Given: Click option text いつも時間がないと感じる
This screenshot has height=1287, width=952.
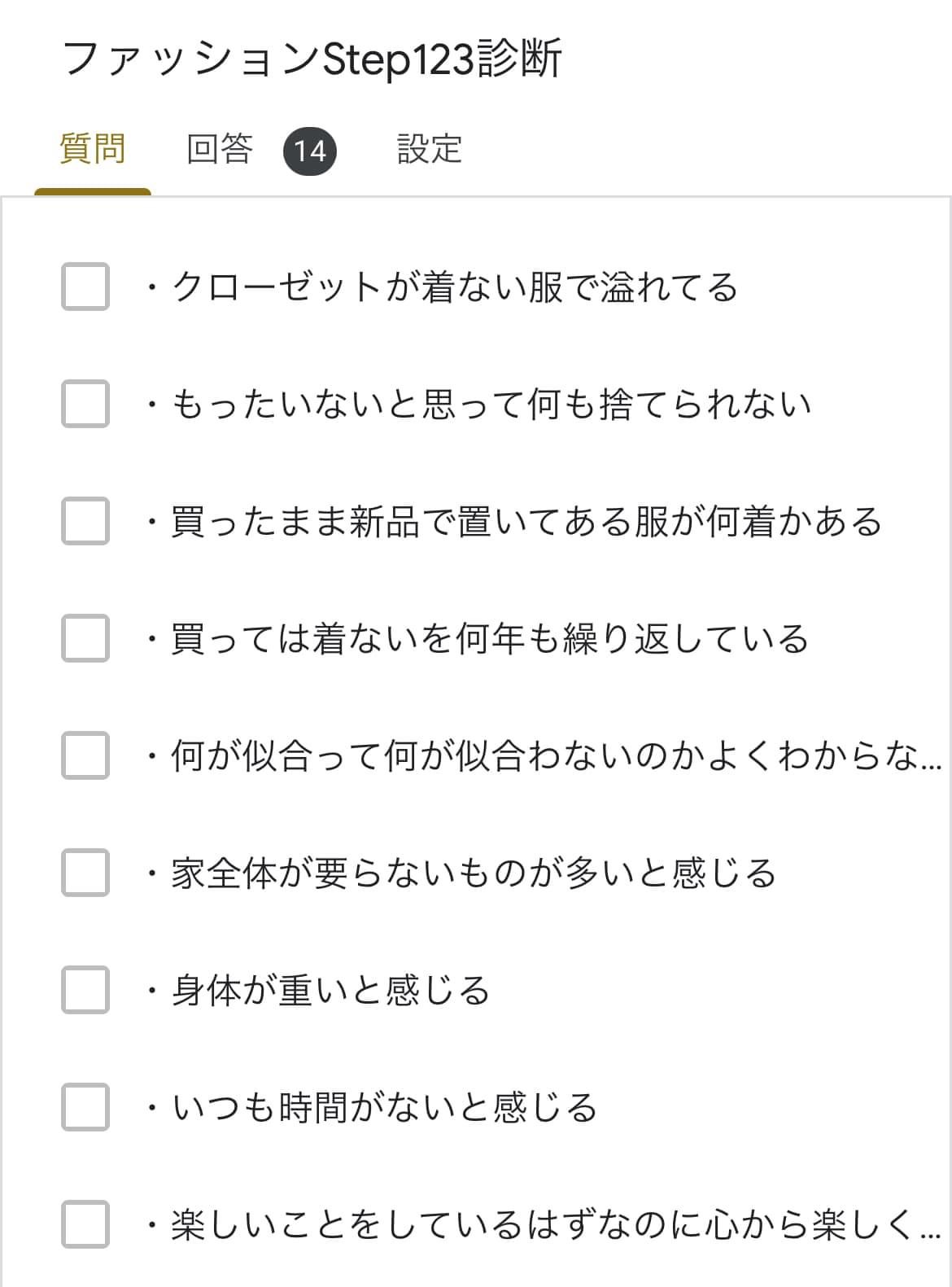Looking at the screenshot, I should pyautogui.click(x=384, y=1108).
